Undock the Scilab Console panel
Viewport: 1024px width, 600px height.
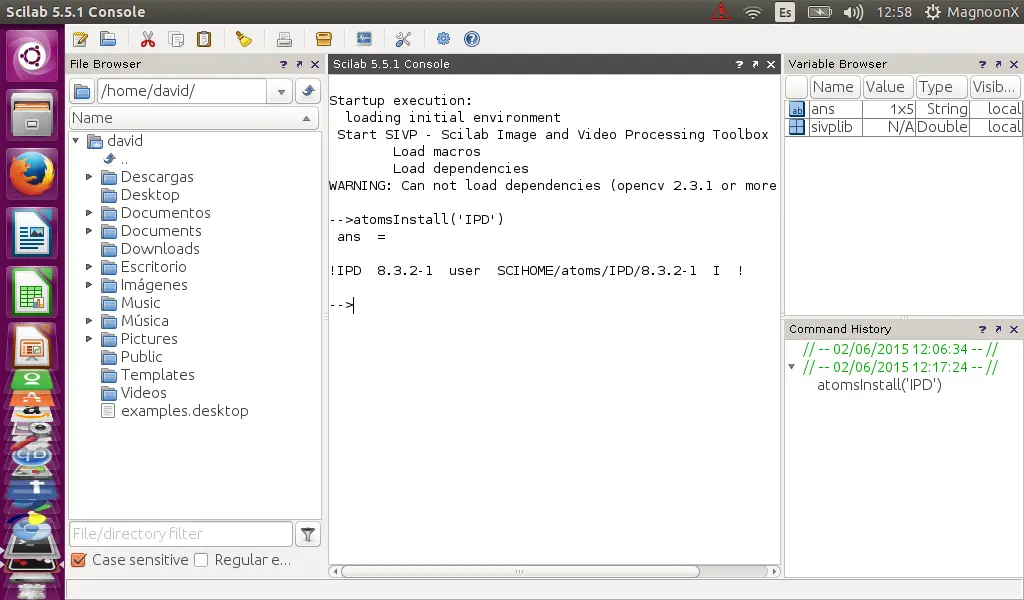(x=755, y=64)
